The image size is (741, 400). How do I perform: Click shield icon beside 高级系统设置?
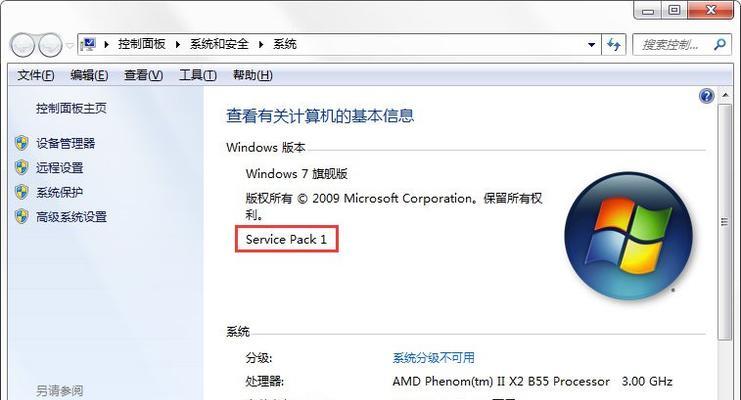point(21,217)
